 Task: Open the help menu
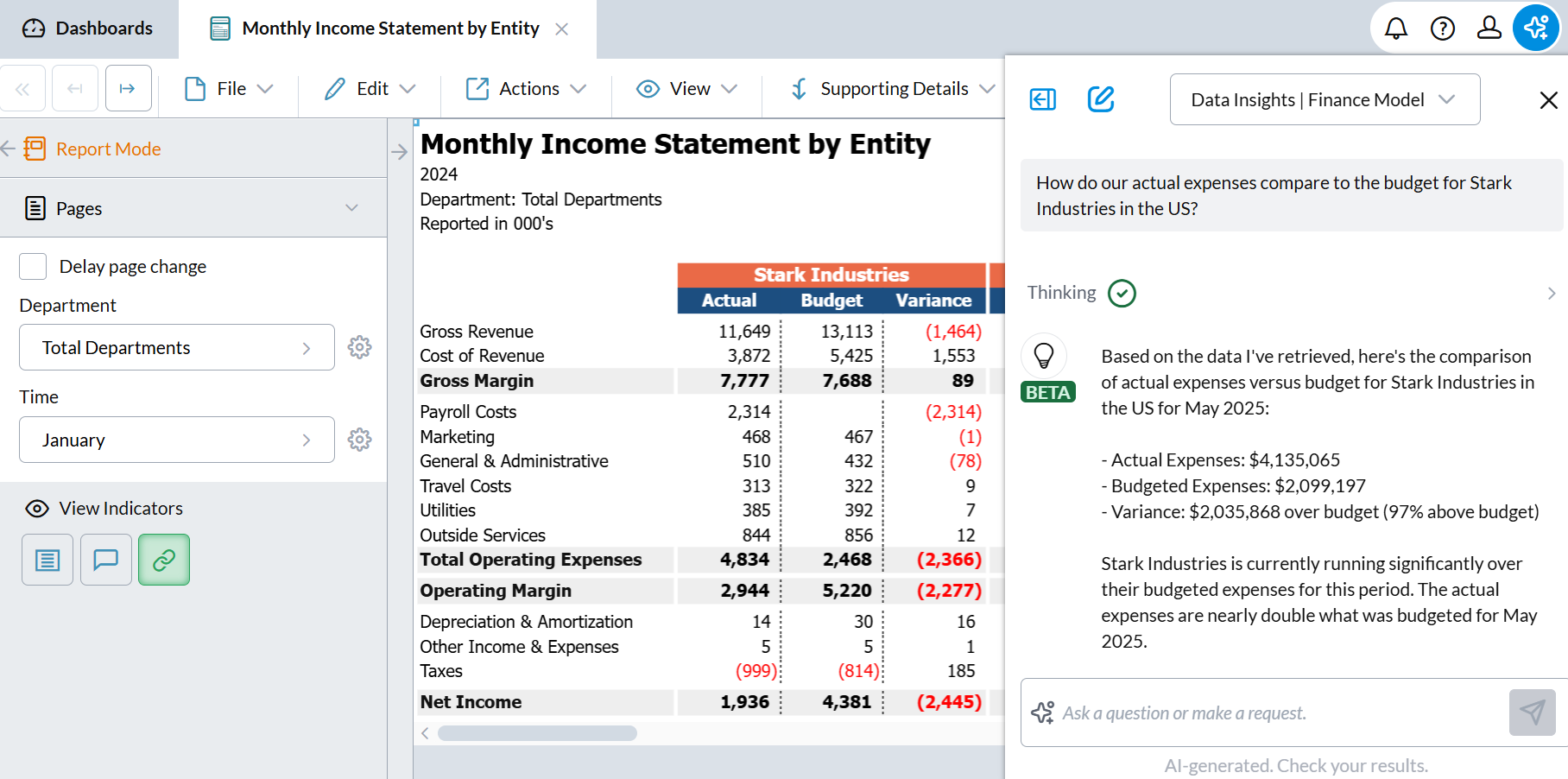pos(1442,28)
